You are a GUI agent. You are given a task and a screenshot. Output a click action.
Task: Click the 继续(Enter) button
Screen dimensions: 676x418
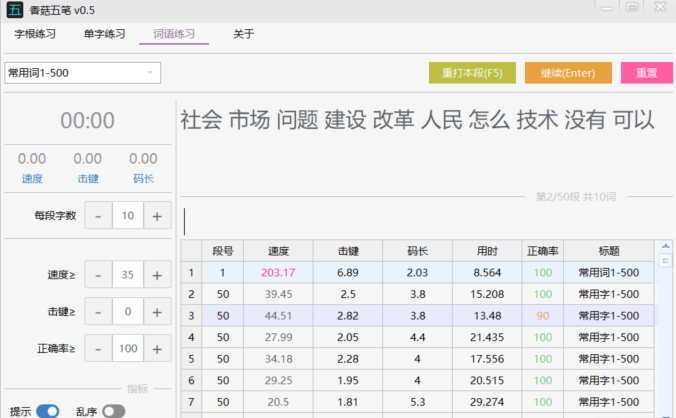[568, 73]
